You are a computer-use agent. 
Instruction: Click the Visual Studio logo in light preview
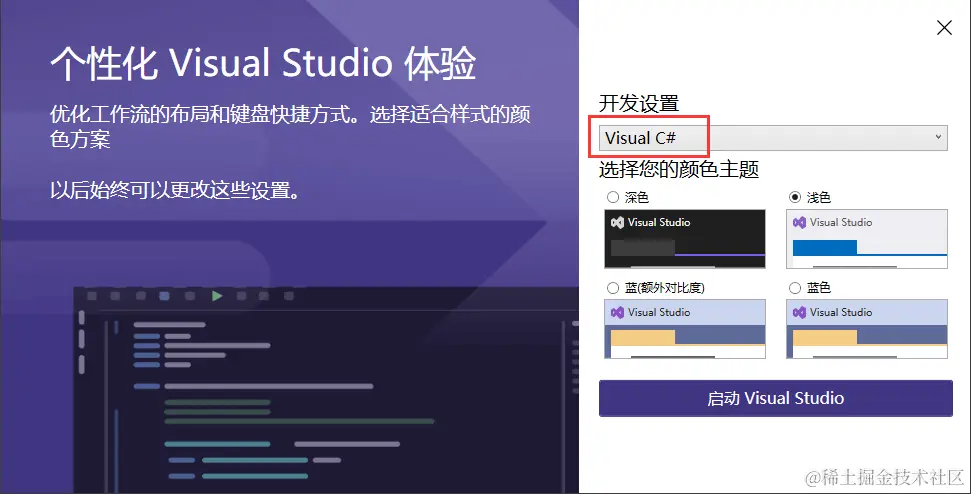[x=799, y=223]
